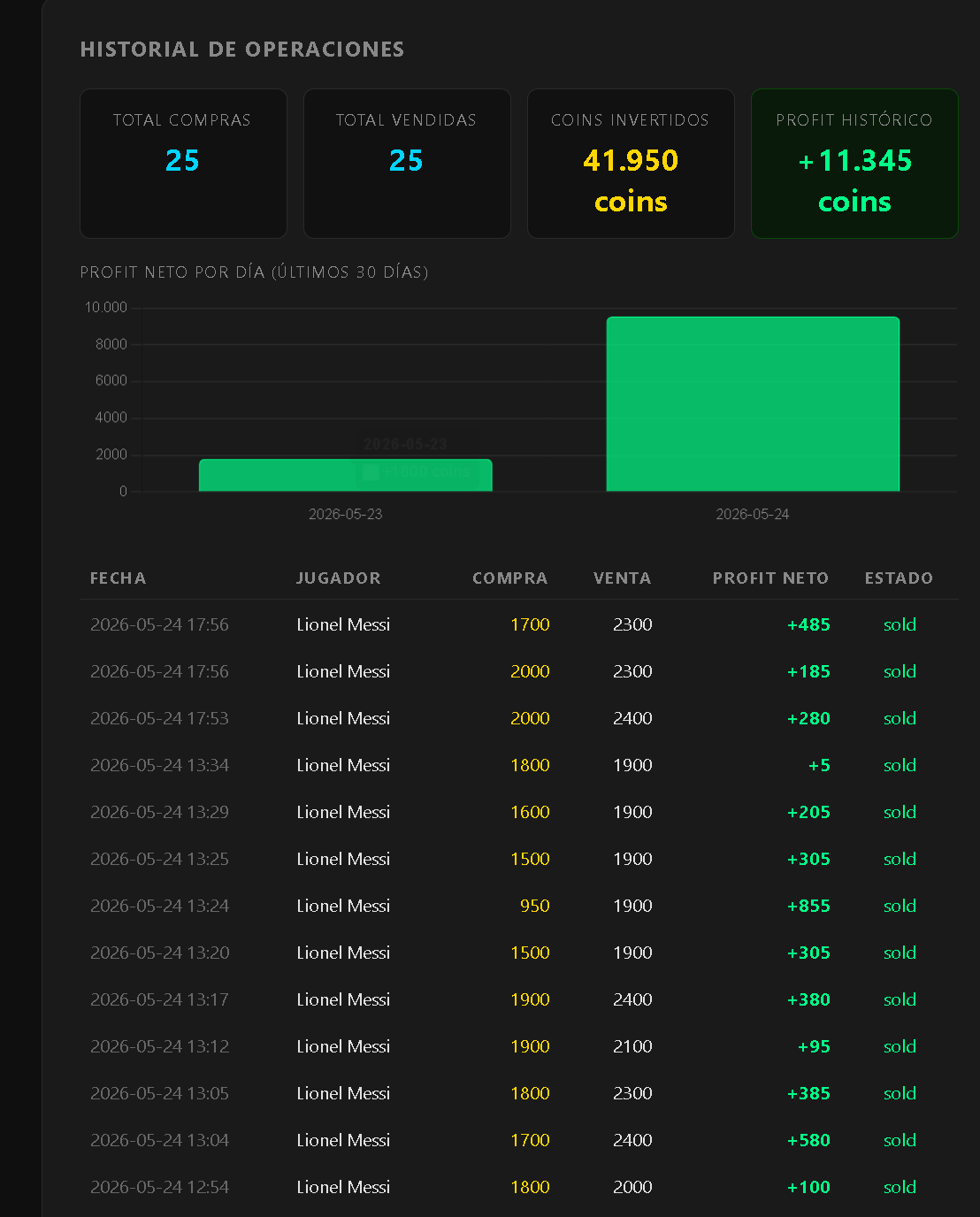Click the +580 profit value
This screenshot has width=980, height=1217.
click(x=808, y=1140)
